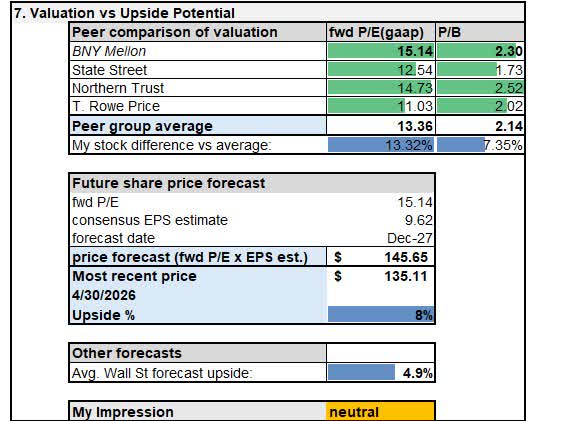576x421 pixels.
Task: Click the 'Most recent price' label
Action: [134, 276]
